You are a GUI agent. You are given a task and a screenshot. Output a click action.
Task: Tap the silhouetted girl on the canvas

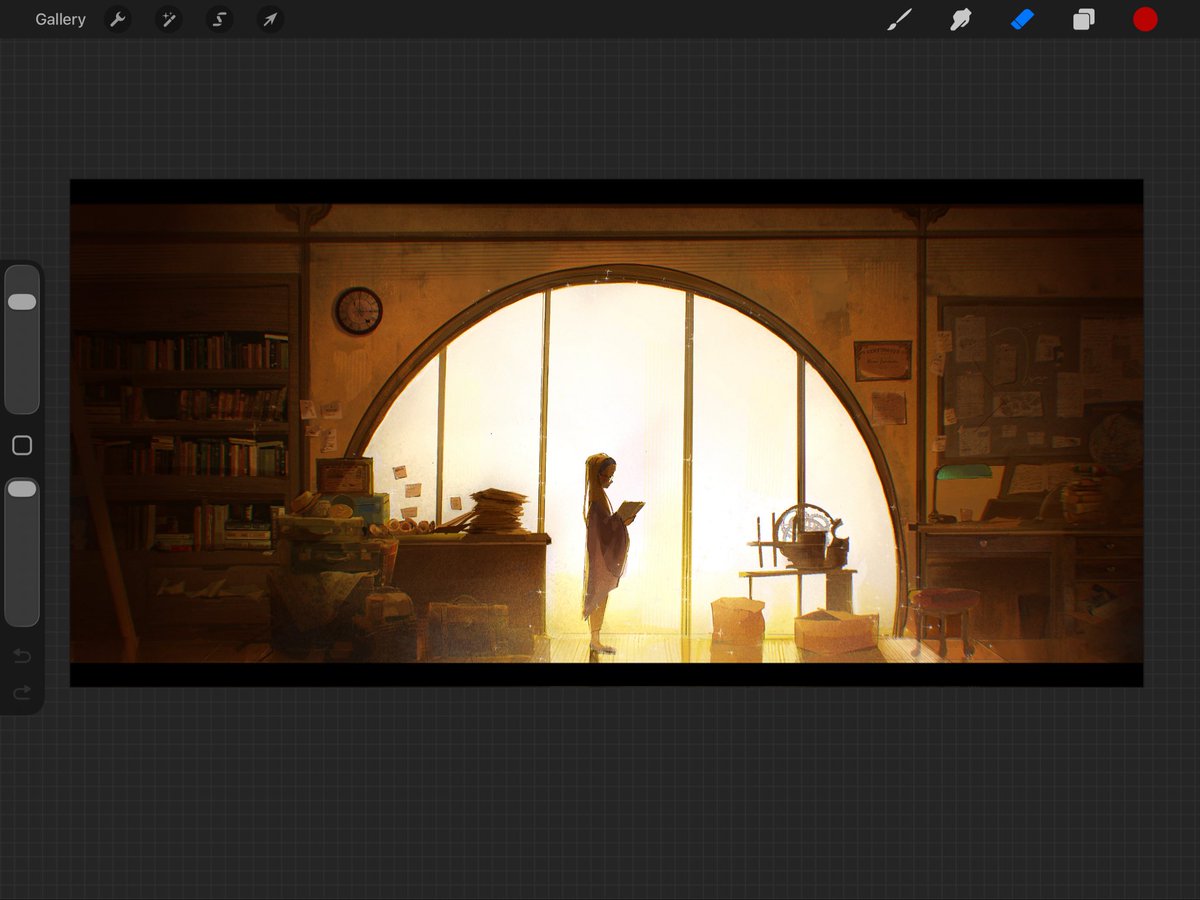(607, 553)
